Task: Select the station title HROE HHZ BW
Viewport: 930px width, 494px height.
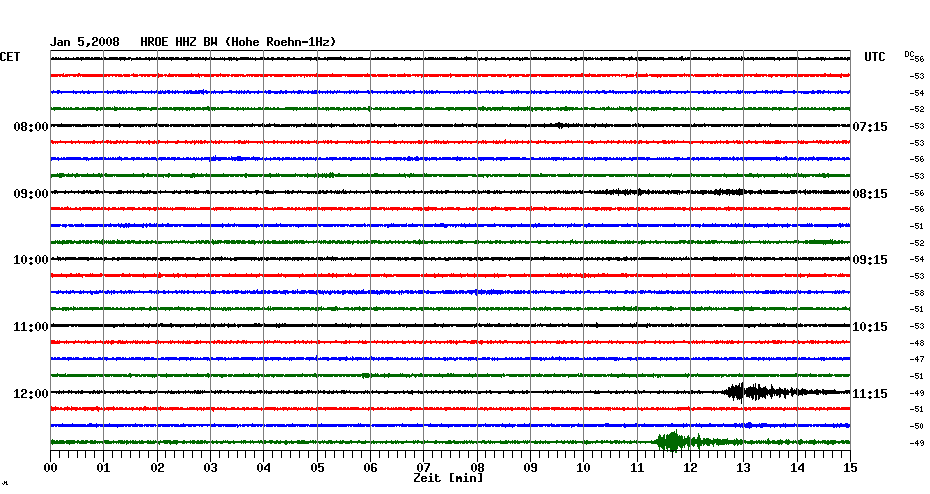Action: tap(179, 42)
